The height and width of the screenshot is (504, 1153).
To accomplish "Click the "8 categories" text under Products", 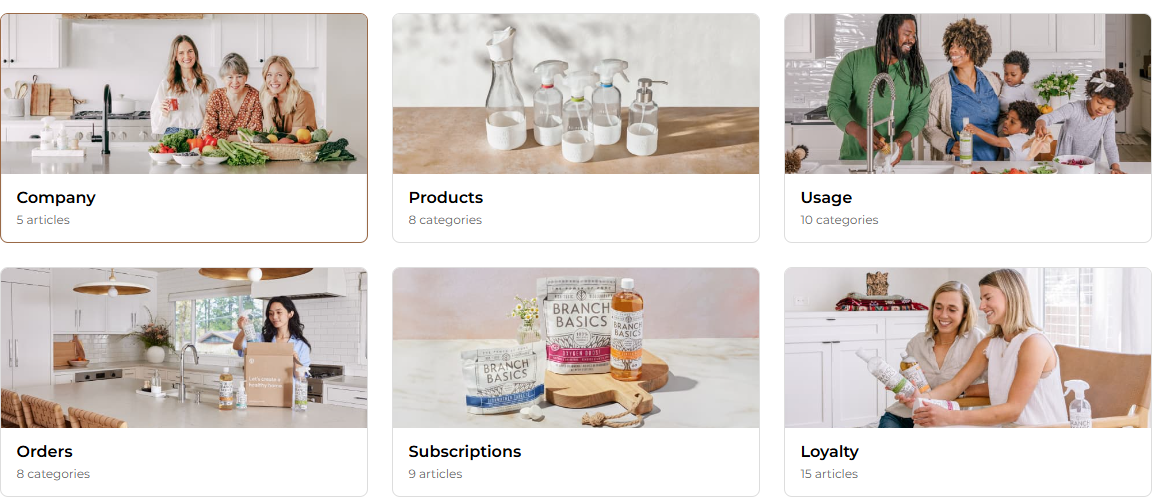I will (446, 220).
